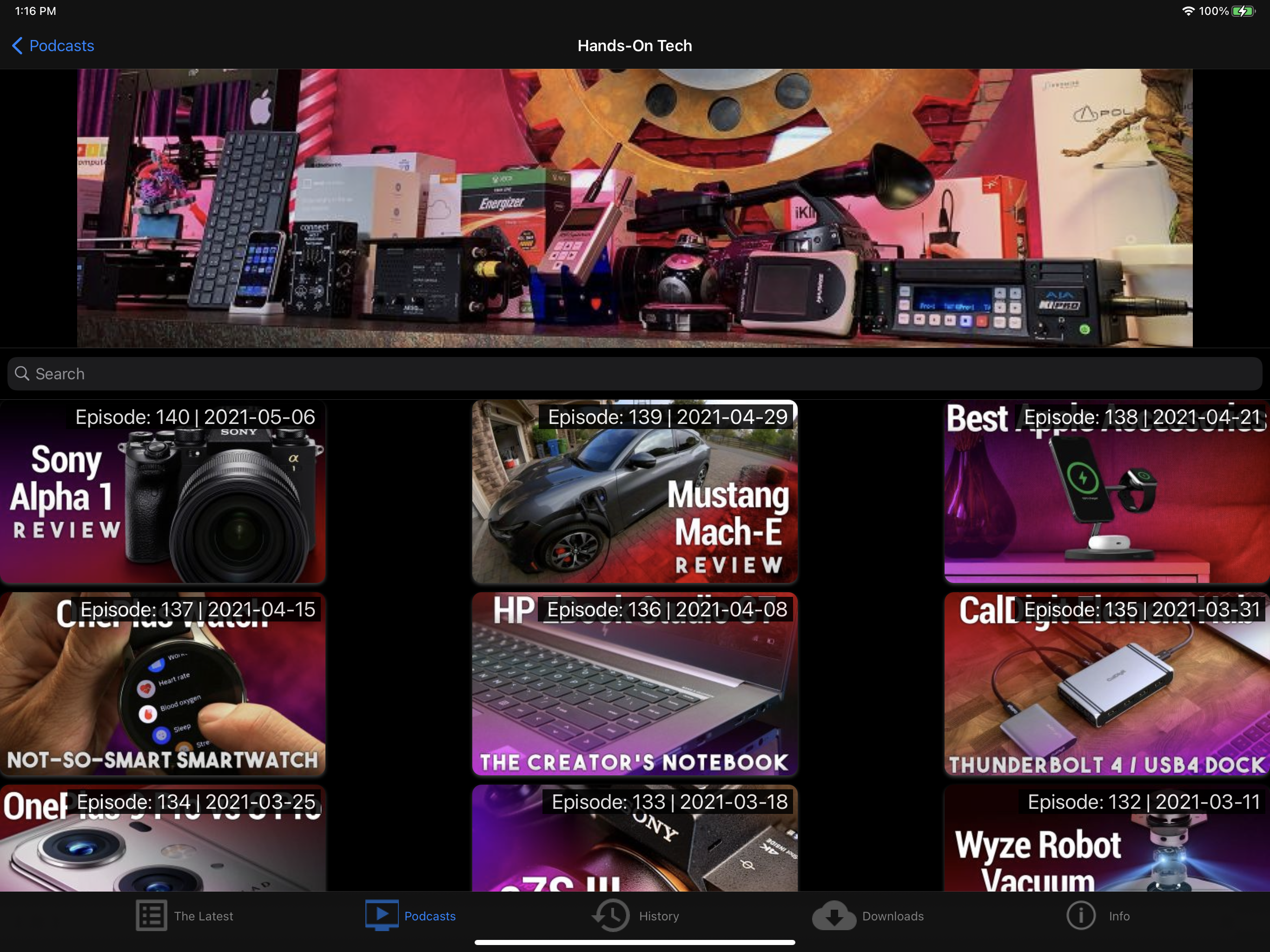This screenshot has width=1270, height=952.
Task: Focus the Search input field
Action: [x=635, y=374]
